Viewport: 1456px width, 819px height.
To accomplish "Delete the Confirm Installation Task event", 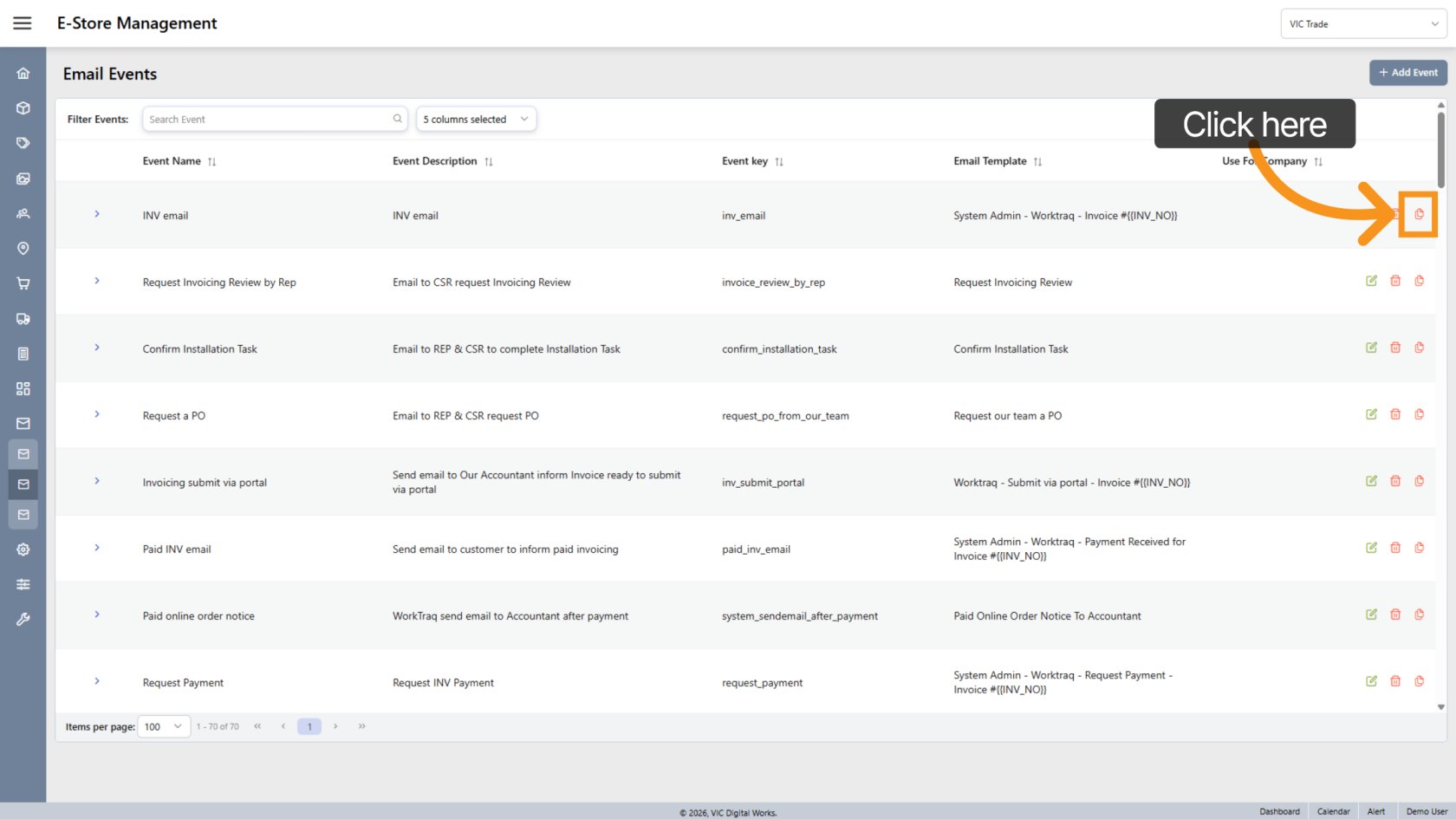I will [1395, 348].
